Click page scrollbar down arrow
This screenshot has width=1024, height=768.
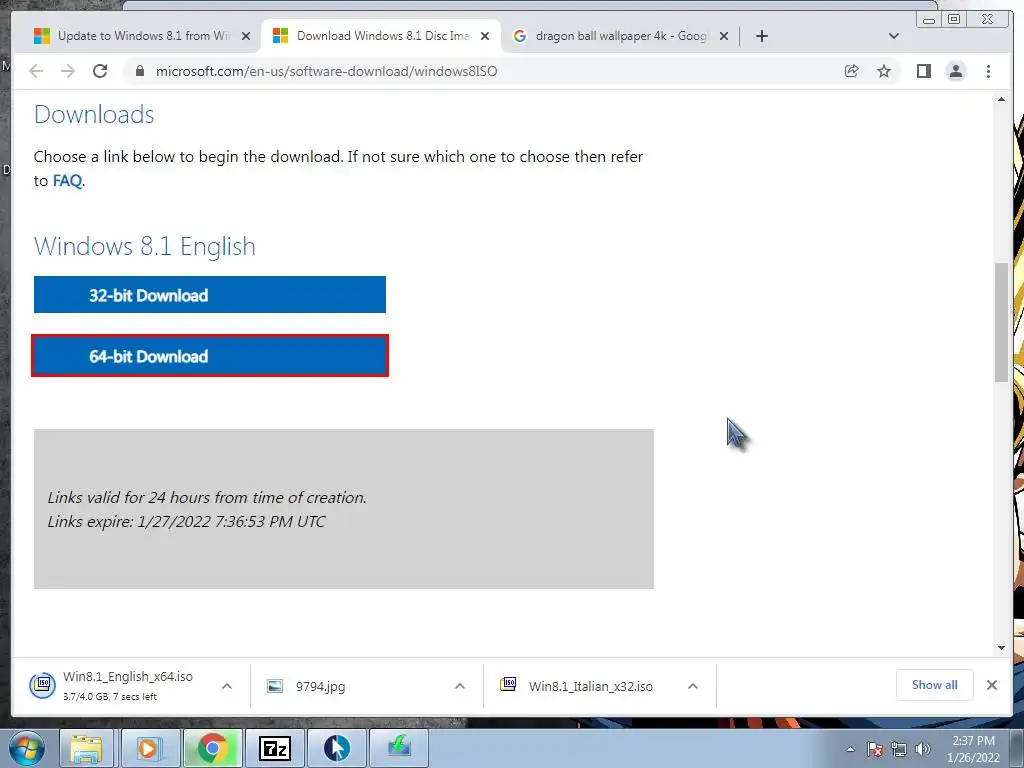tap(1001, 648)
